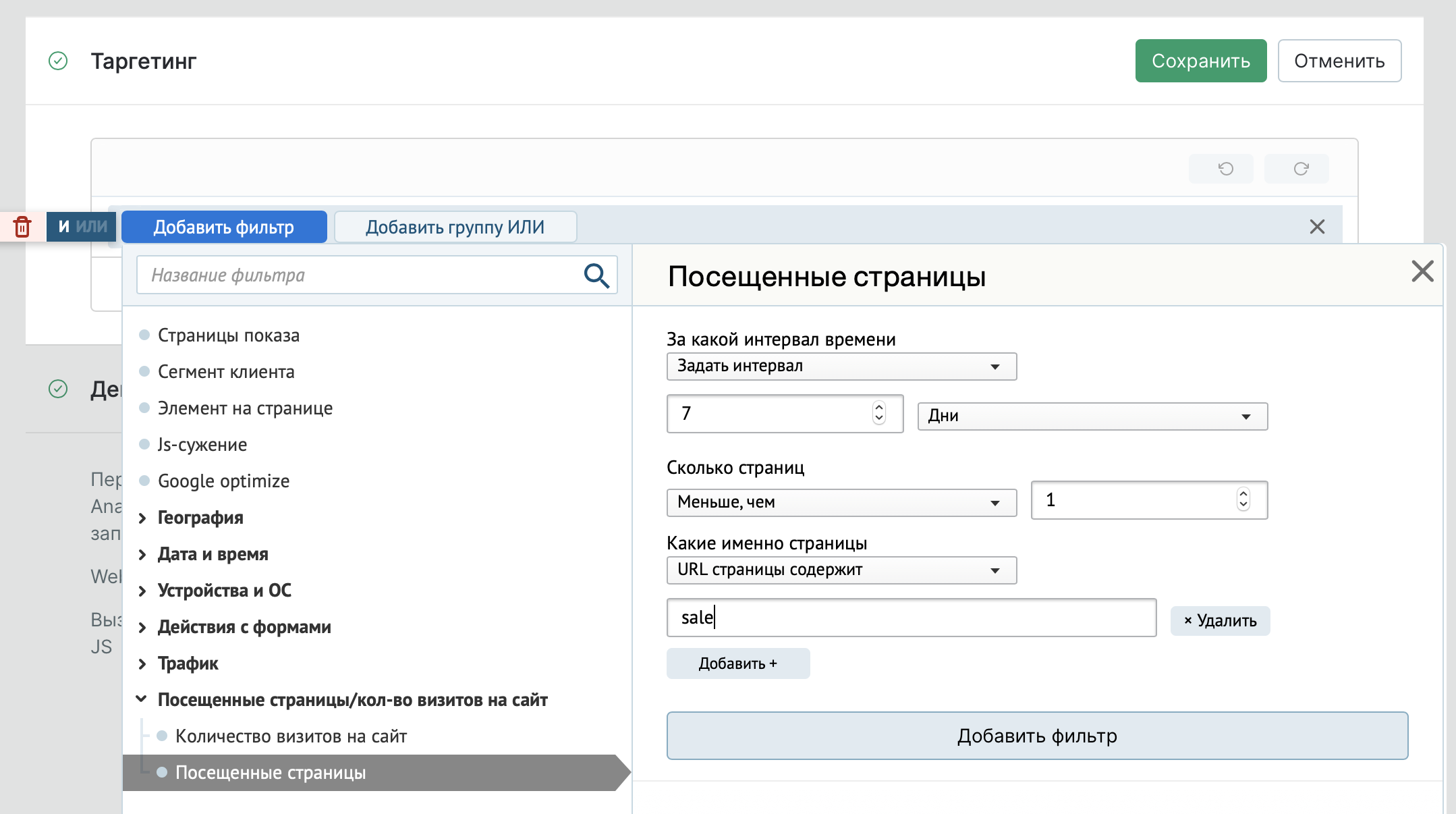Screen dimensions: 1456x814
Task: Expand the География group
Action: pos(200,518)
